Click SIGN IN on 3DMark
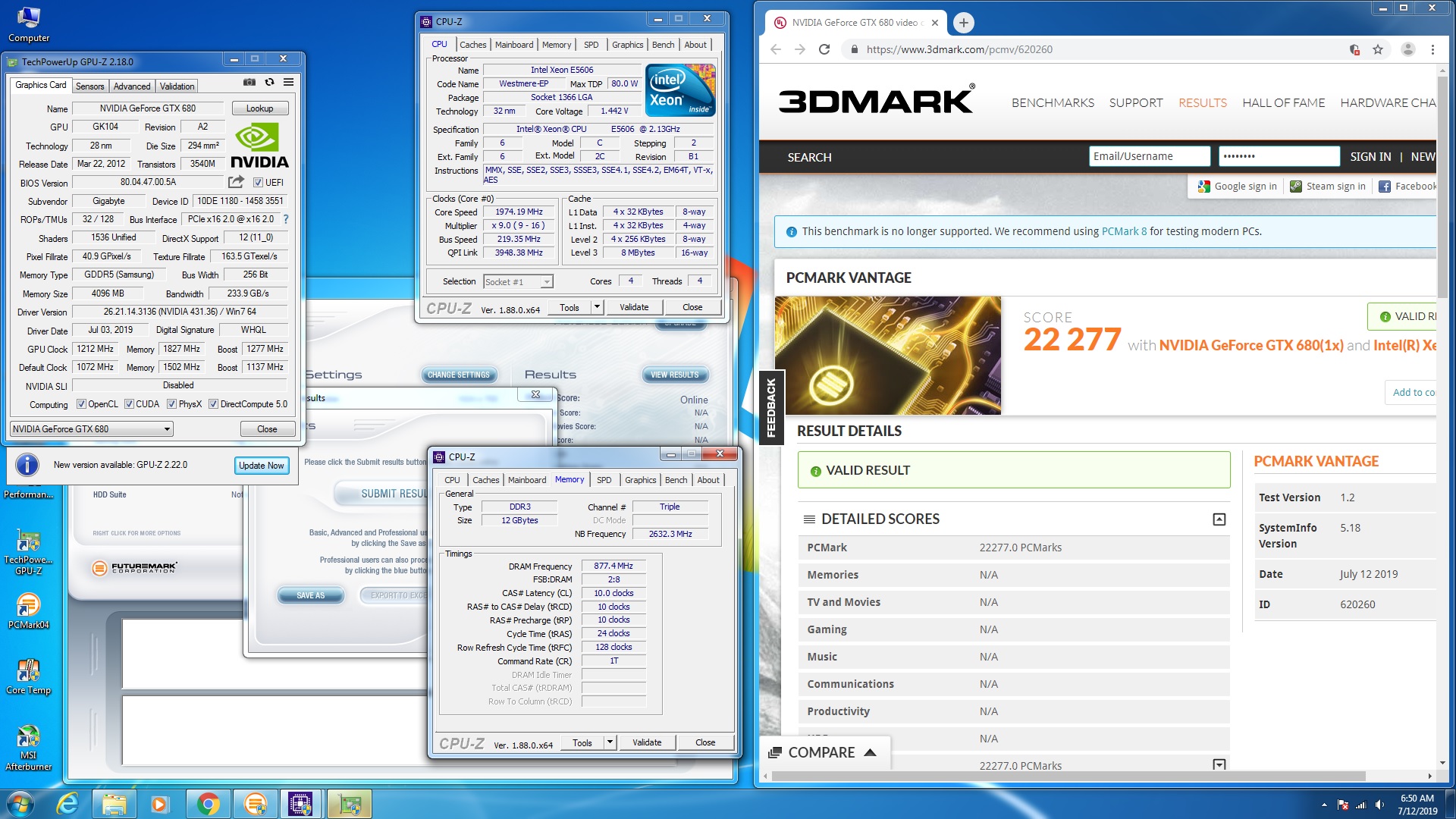This screenshot has height=819, width=1456. coord(1370,157)
